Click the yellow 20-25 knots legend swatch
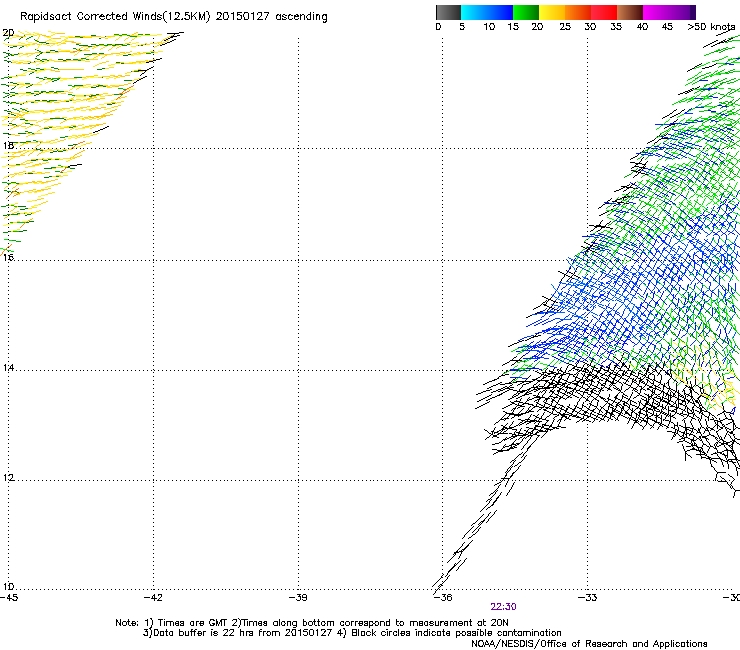740x650 pixels. (552, 12)
